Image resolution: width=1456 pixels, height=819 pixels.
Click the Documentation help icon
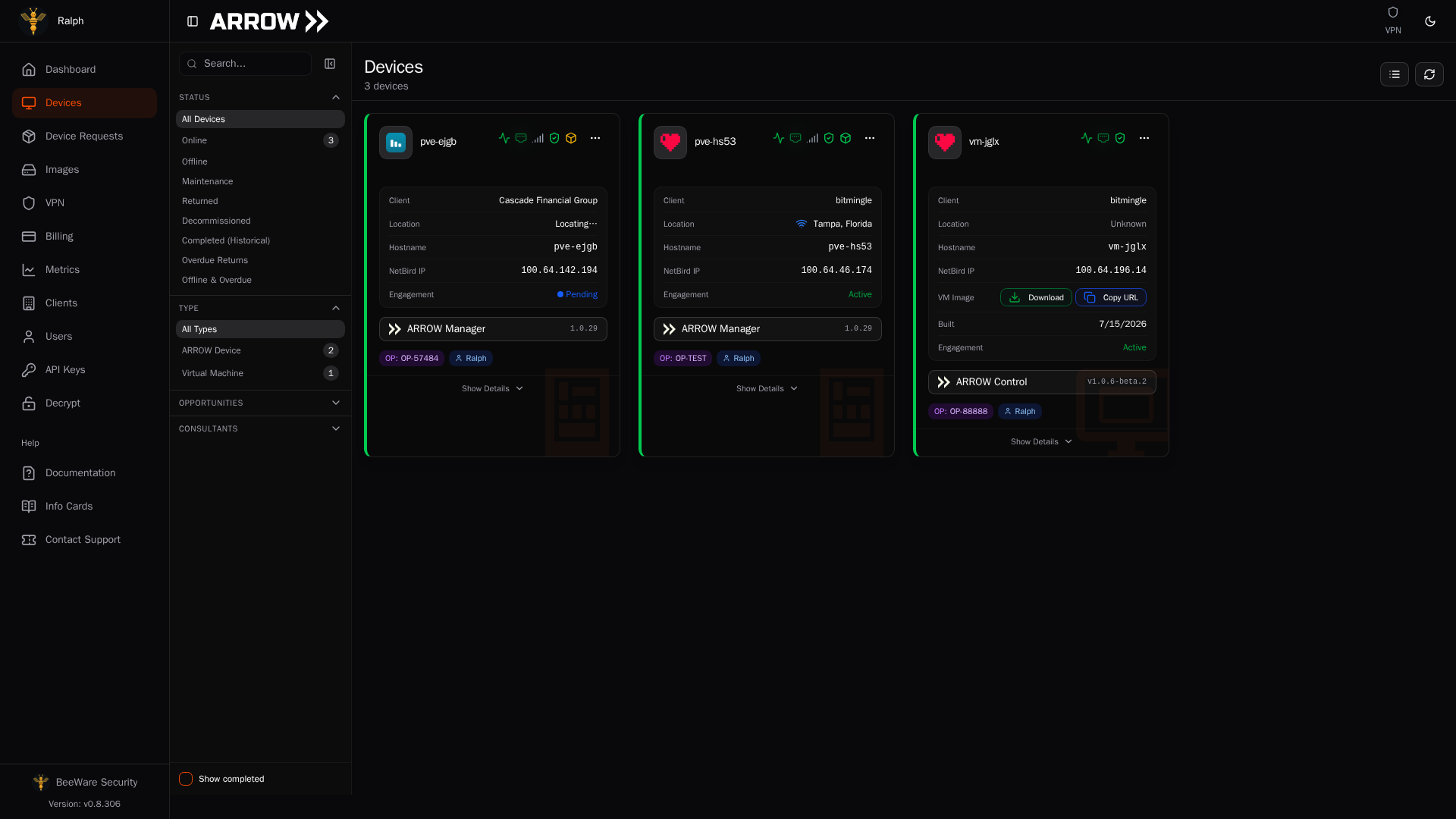tap(29, 473)
